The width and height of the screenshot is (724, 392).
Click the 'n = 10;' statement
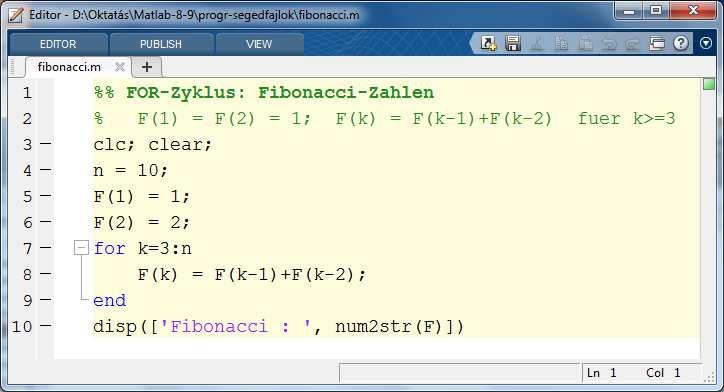coord(130,170)
